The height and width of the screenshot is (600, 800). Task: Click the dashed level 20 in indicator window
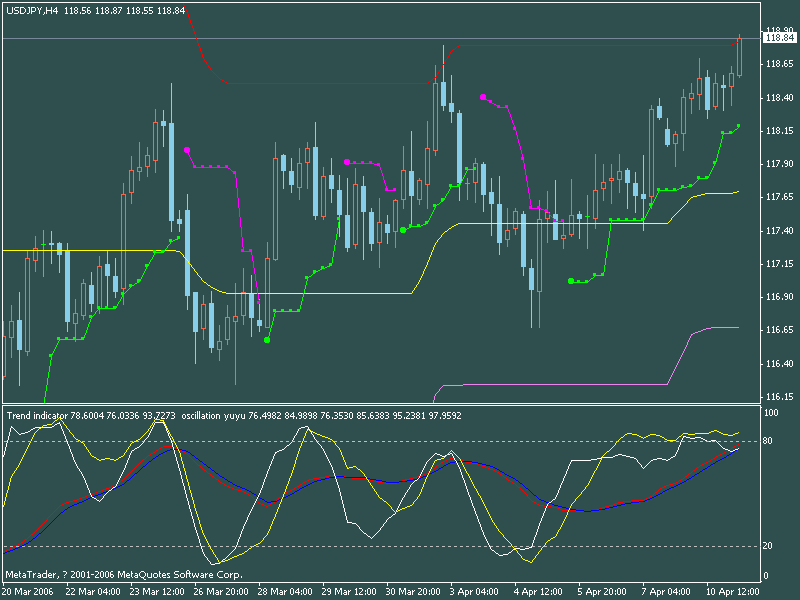pos(400,547)
